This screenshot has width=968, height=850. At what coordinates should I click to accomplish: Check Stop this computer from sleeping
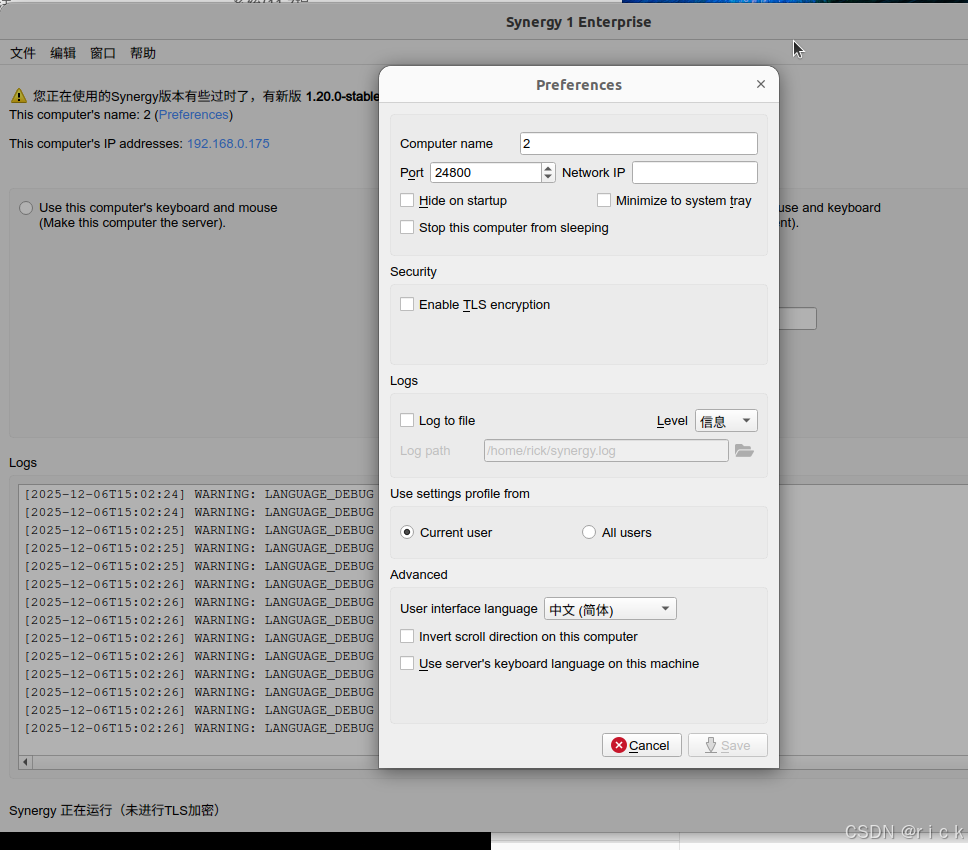coord(407,227)
